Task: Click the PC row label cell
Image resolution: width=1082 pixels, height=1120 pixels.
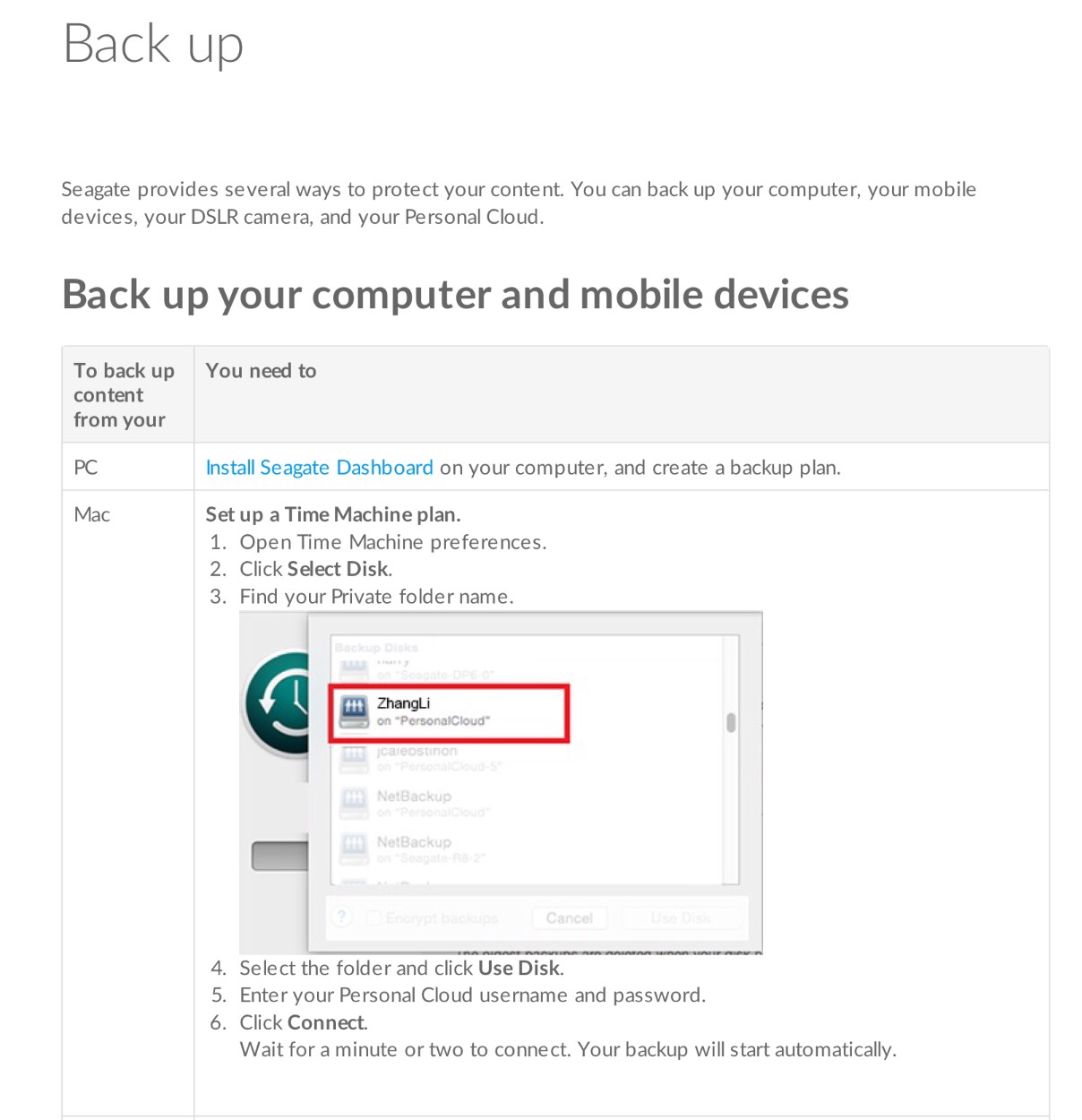Action: pos(127,467)
